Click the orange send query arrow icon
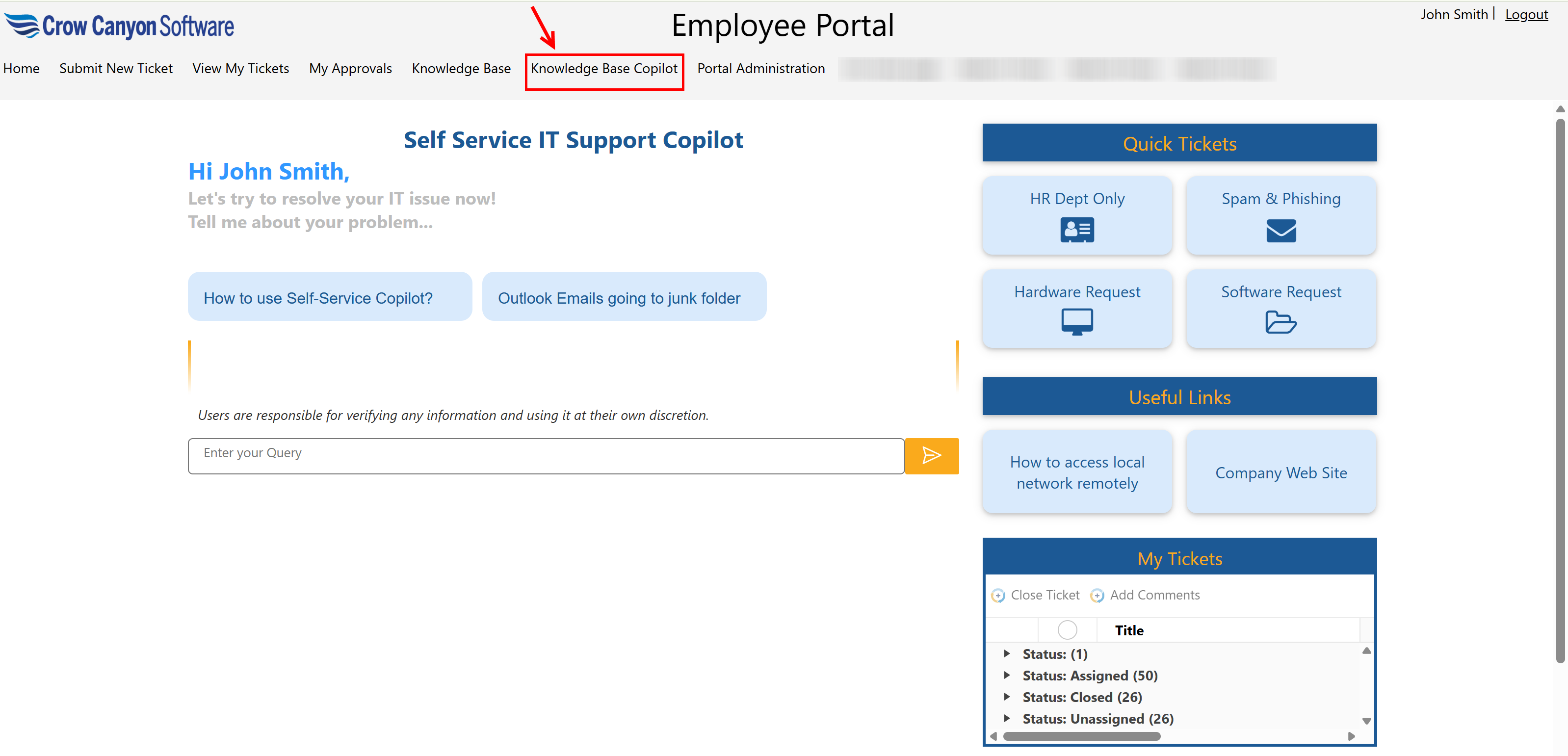The width and height of the screenshot is (1568, 756). coord(931,455)
